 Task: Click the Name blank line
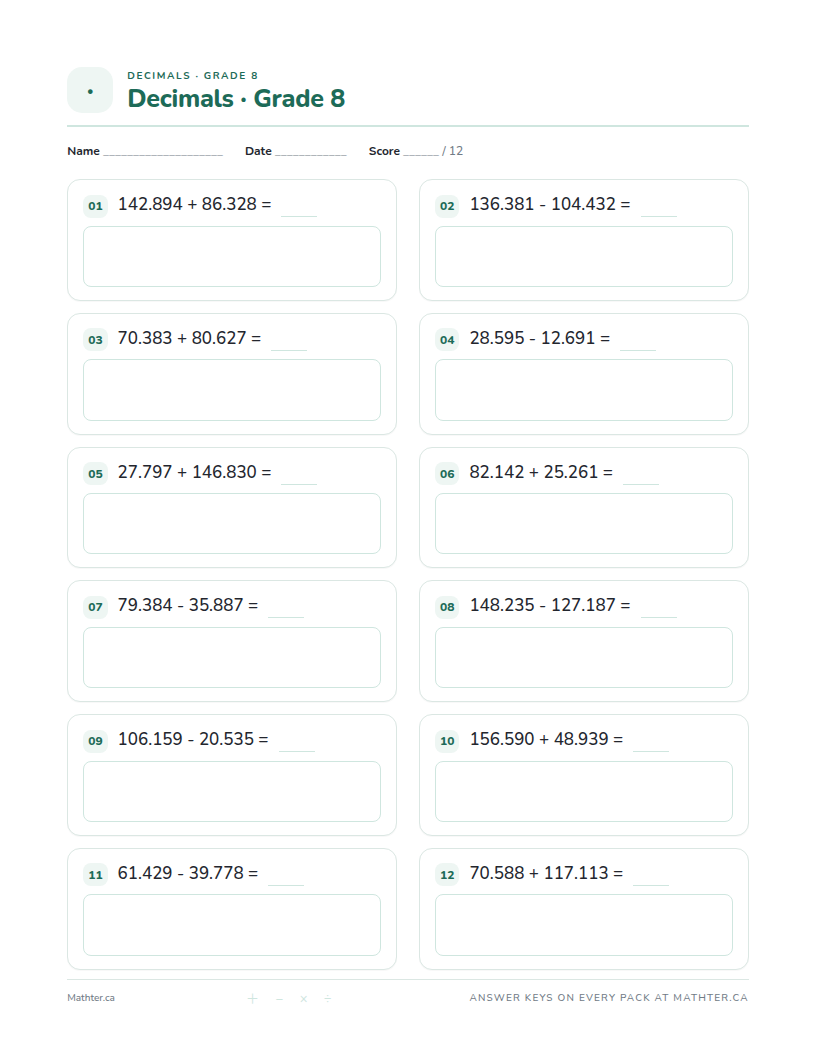(x=163, y=154)
